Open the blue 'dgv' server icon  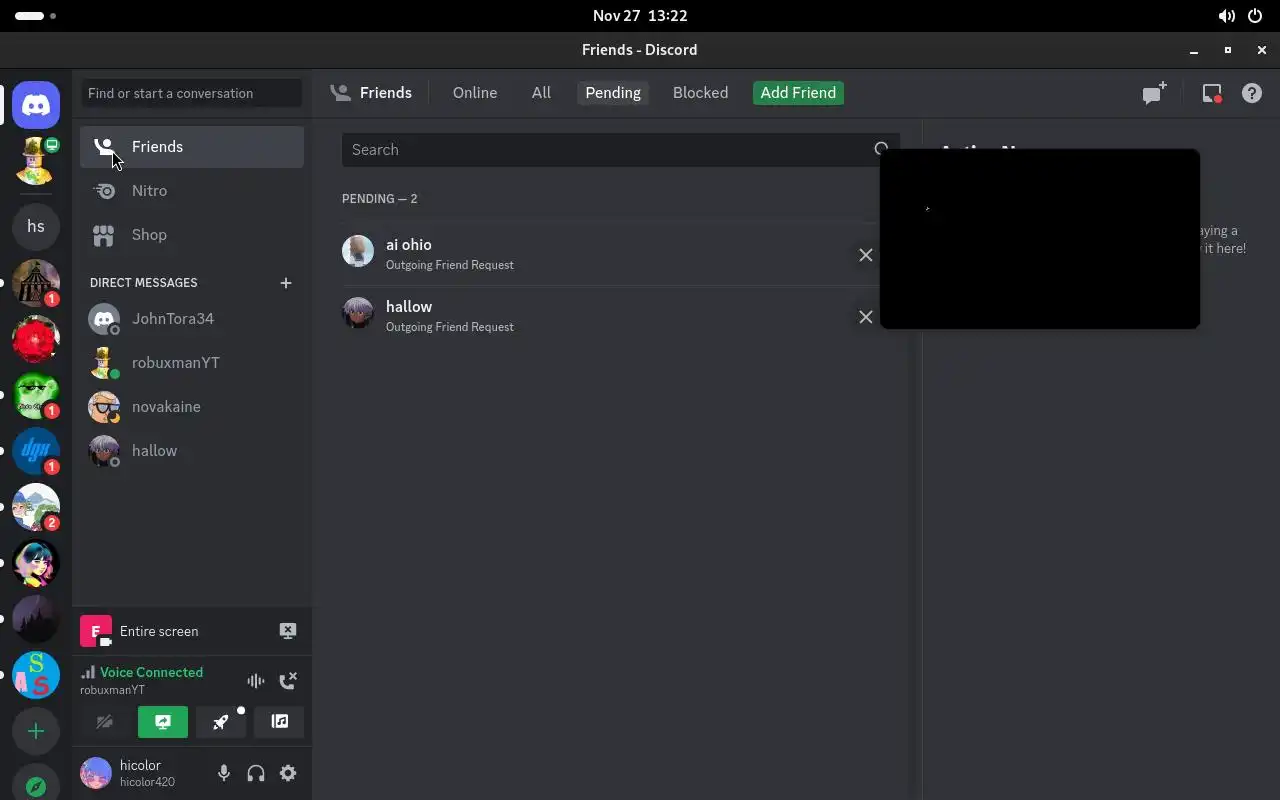point(36,451)
